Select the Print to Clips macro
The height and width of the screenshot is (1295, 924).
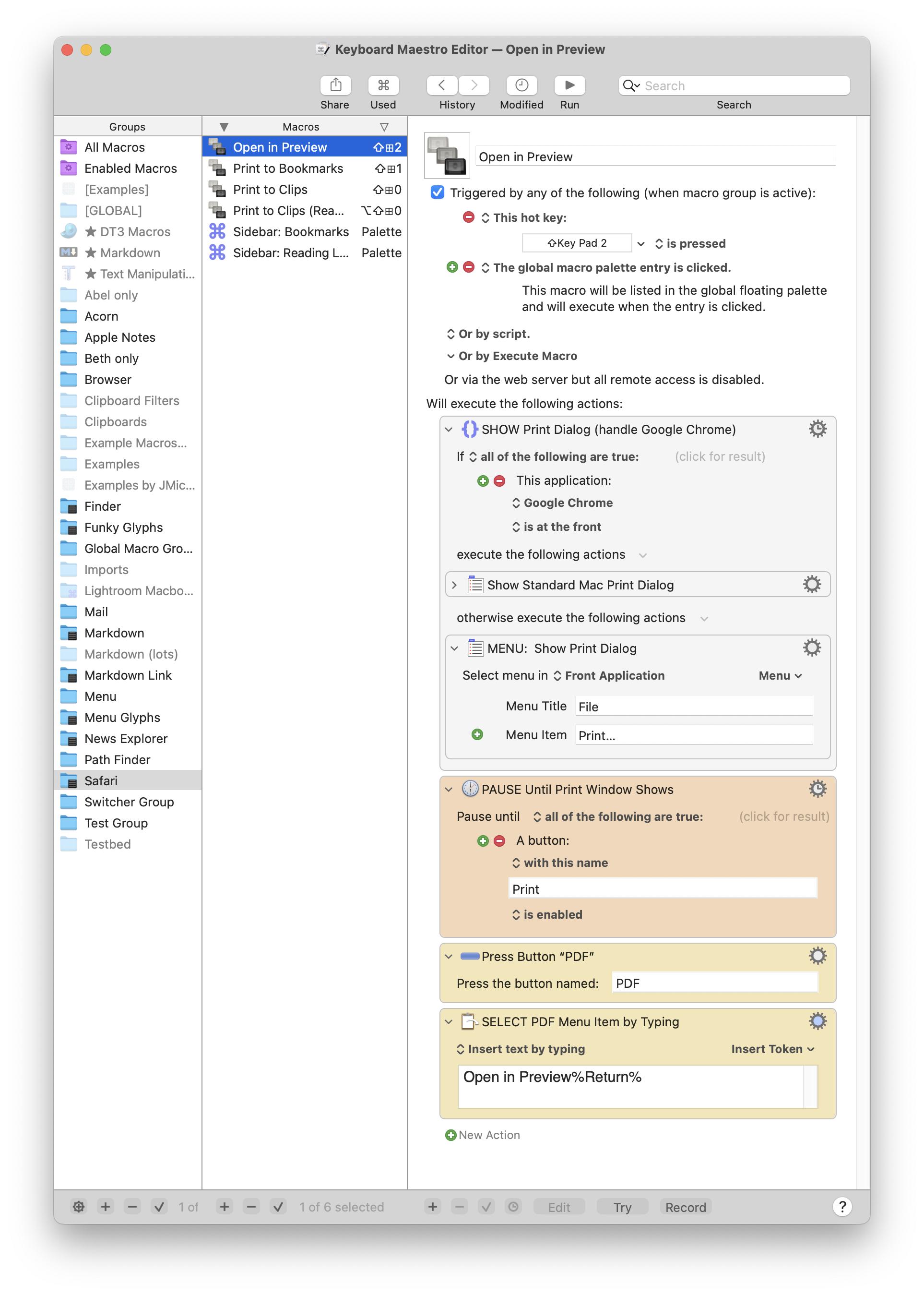click(304, 190)
